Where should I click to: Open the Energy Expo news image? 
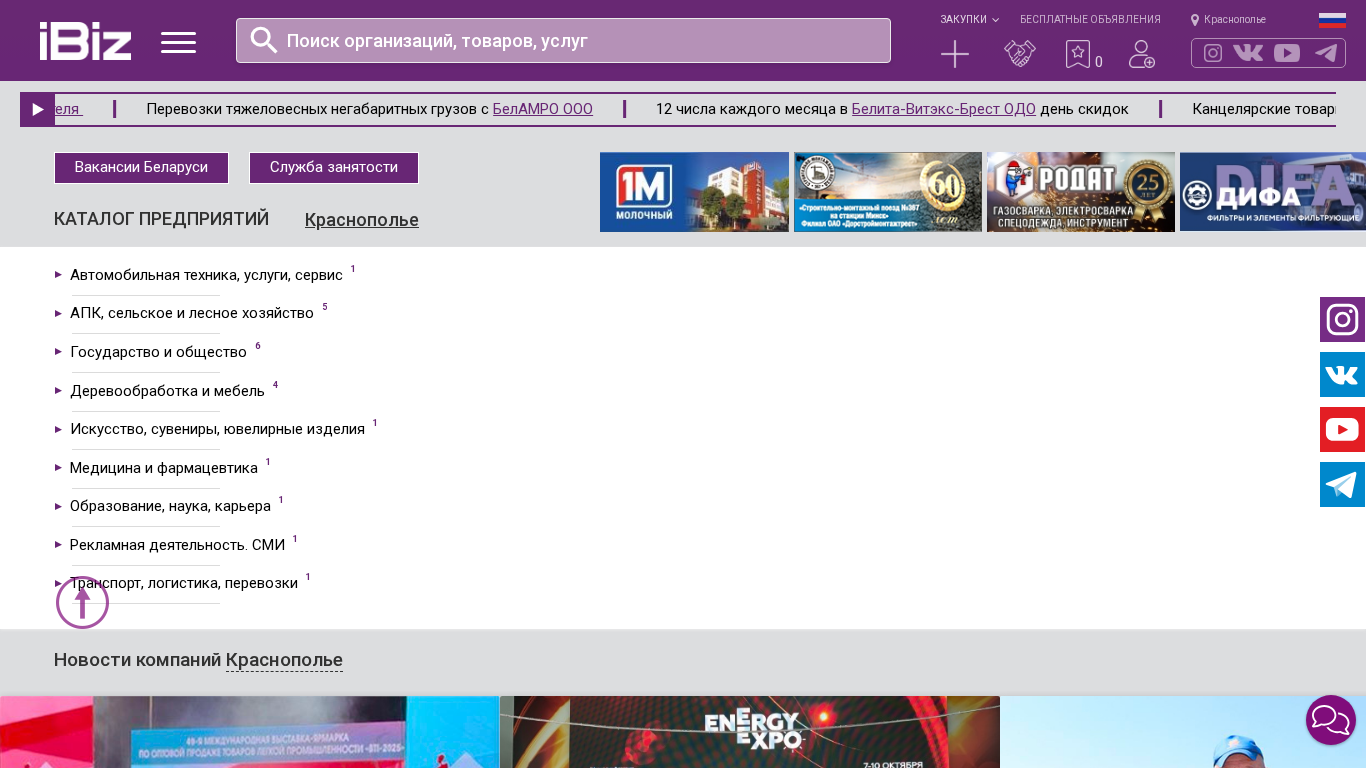coord(750,732)
